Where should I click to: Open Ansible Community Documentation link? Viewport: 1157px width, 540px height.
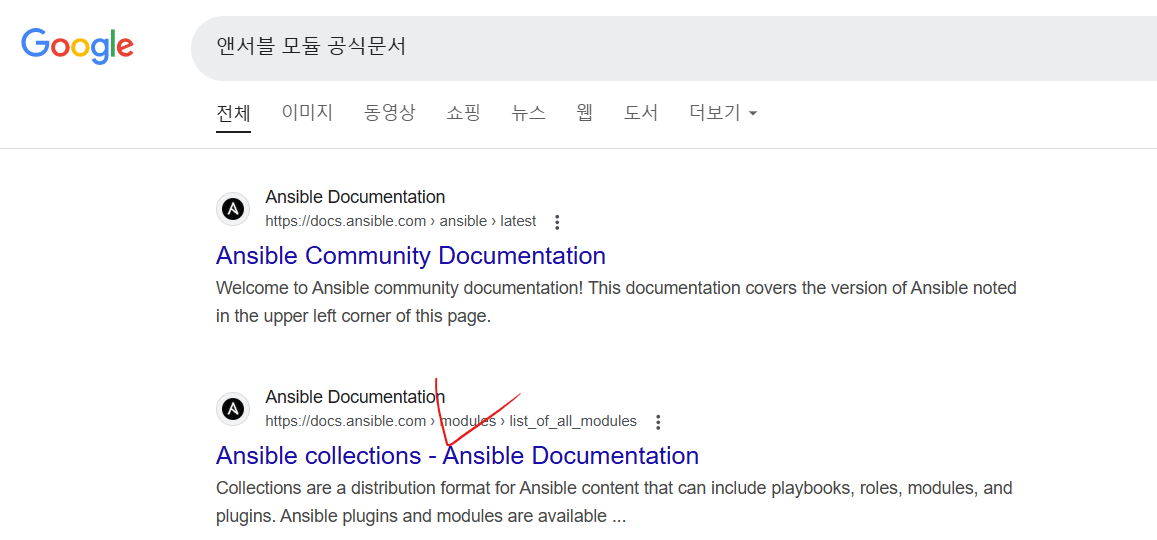(410, 256)
